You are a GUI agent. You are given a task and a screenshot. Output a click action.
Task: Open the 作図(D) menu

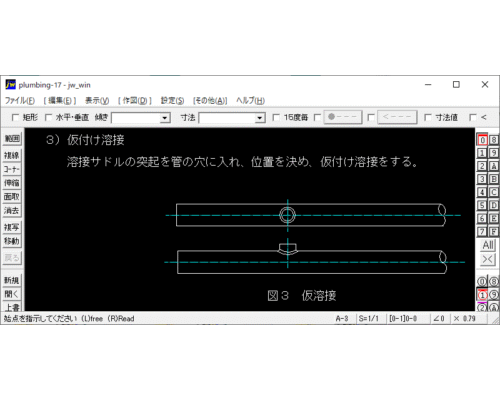coord(135,100)
